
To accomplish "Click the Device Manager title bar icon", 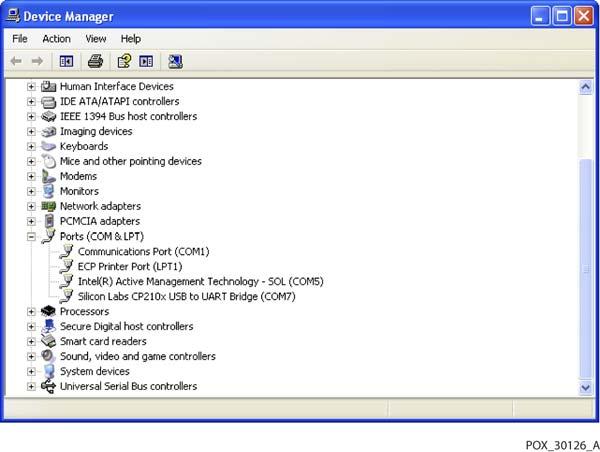I will (x=13, y=16).
